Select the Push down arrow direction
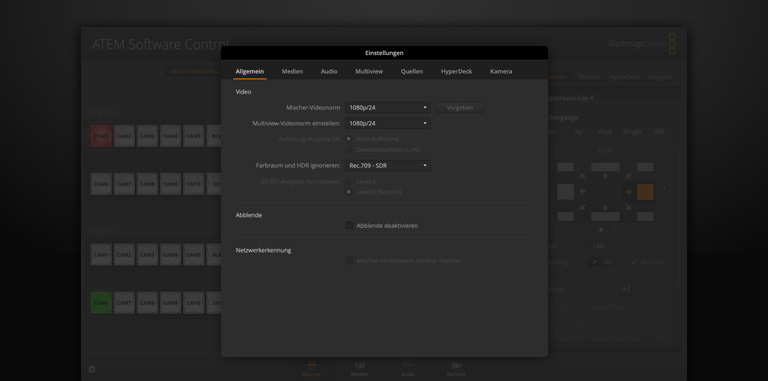 pos(605,208)
